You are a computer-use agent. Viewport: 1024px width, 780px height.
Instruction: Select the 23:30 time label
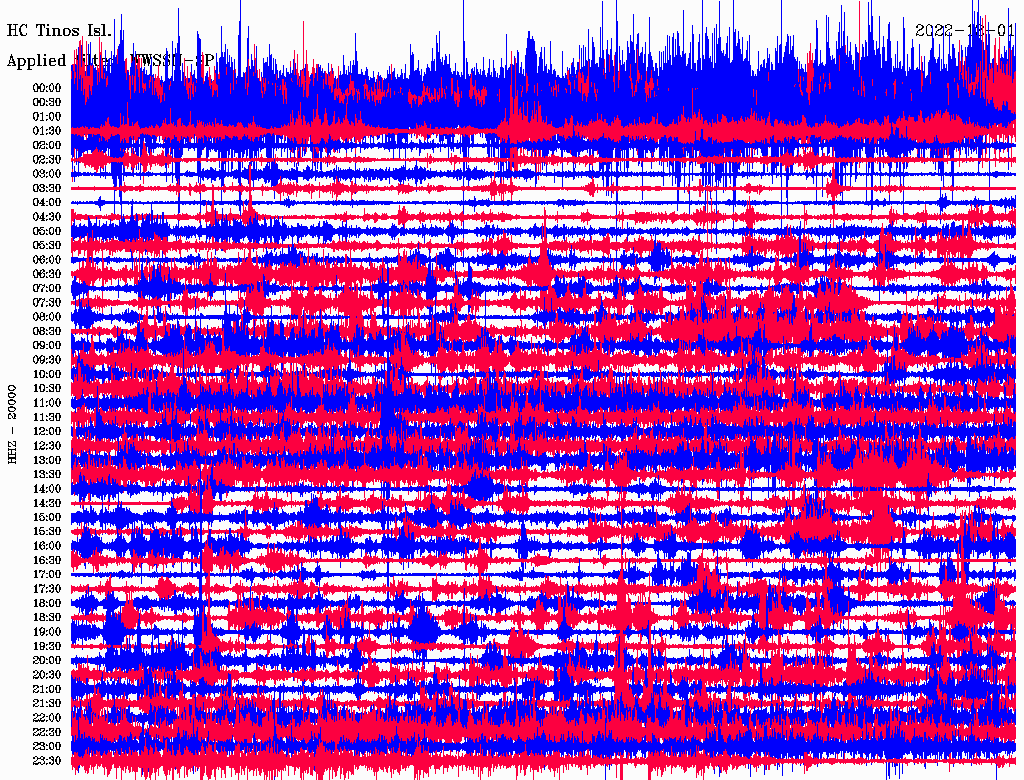[47, 761]
